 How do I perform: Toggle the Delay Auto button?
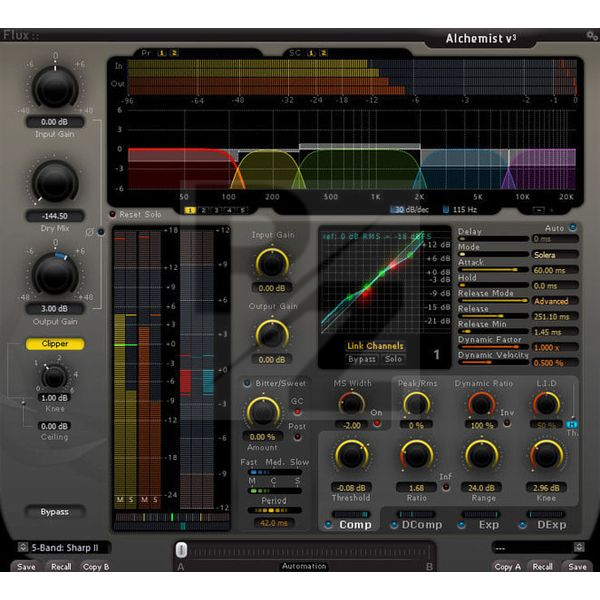[x=573, y=228]
